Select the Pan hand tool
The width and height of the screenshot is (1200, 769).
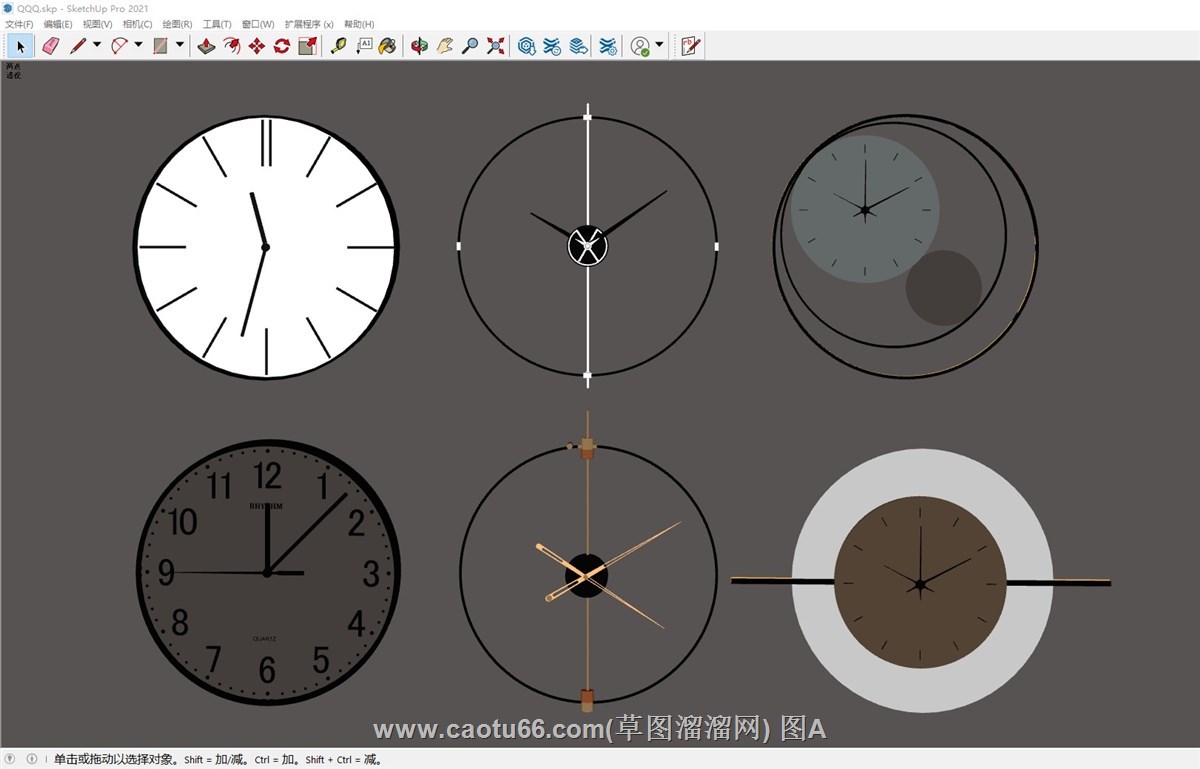click(x=444, y=46)
